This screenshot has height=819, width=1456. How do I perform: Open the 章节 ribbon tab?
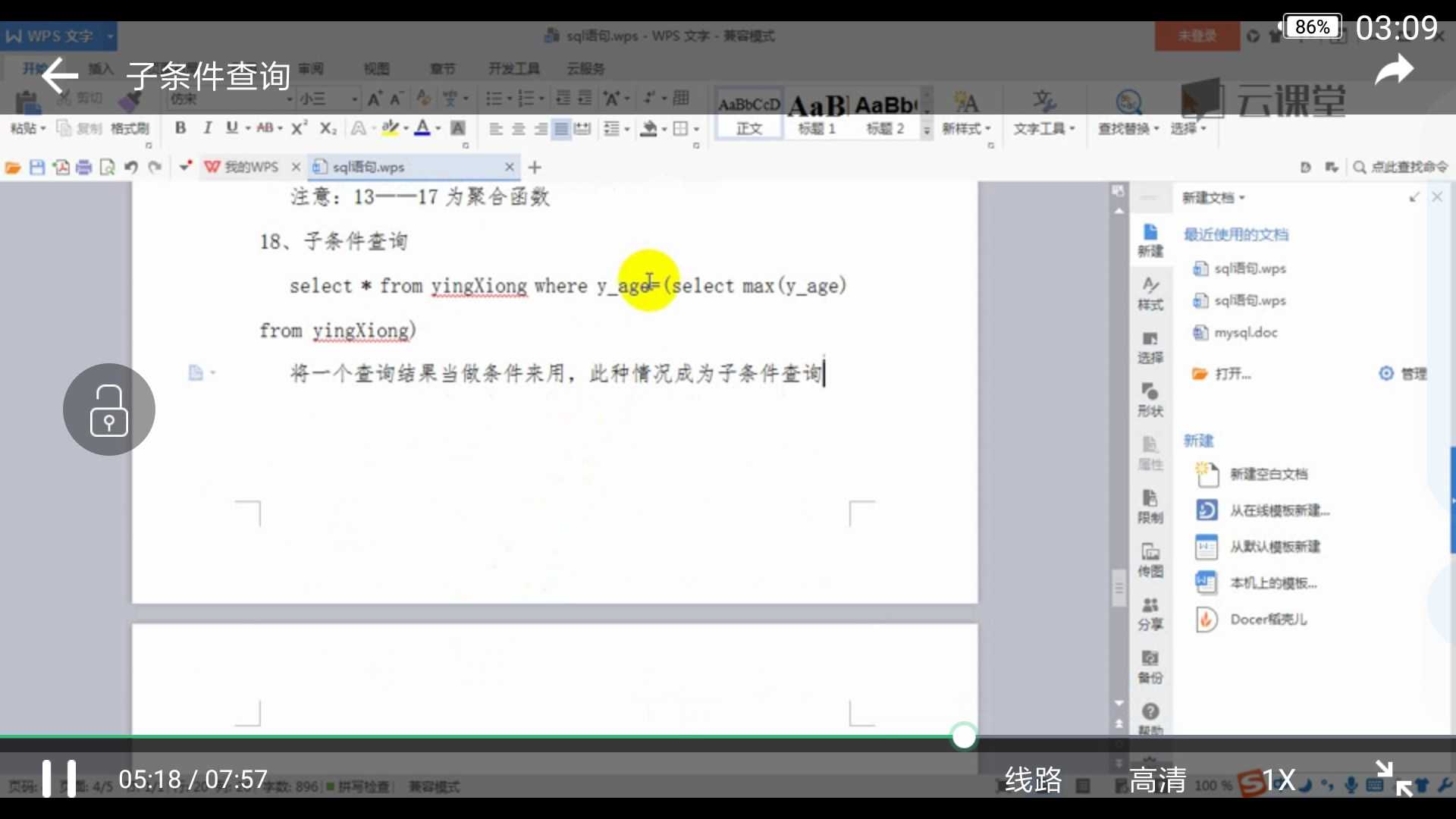click(442, 68)
